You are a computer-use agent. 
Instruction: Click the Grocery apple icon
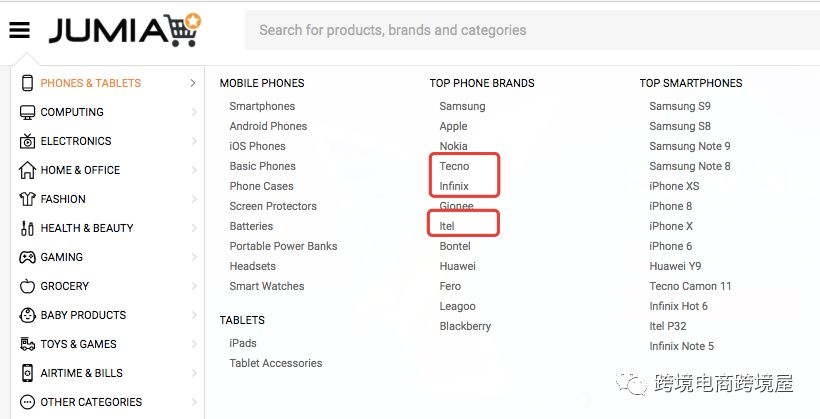[27, 286]
